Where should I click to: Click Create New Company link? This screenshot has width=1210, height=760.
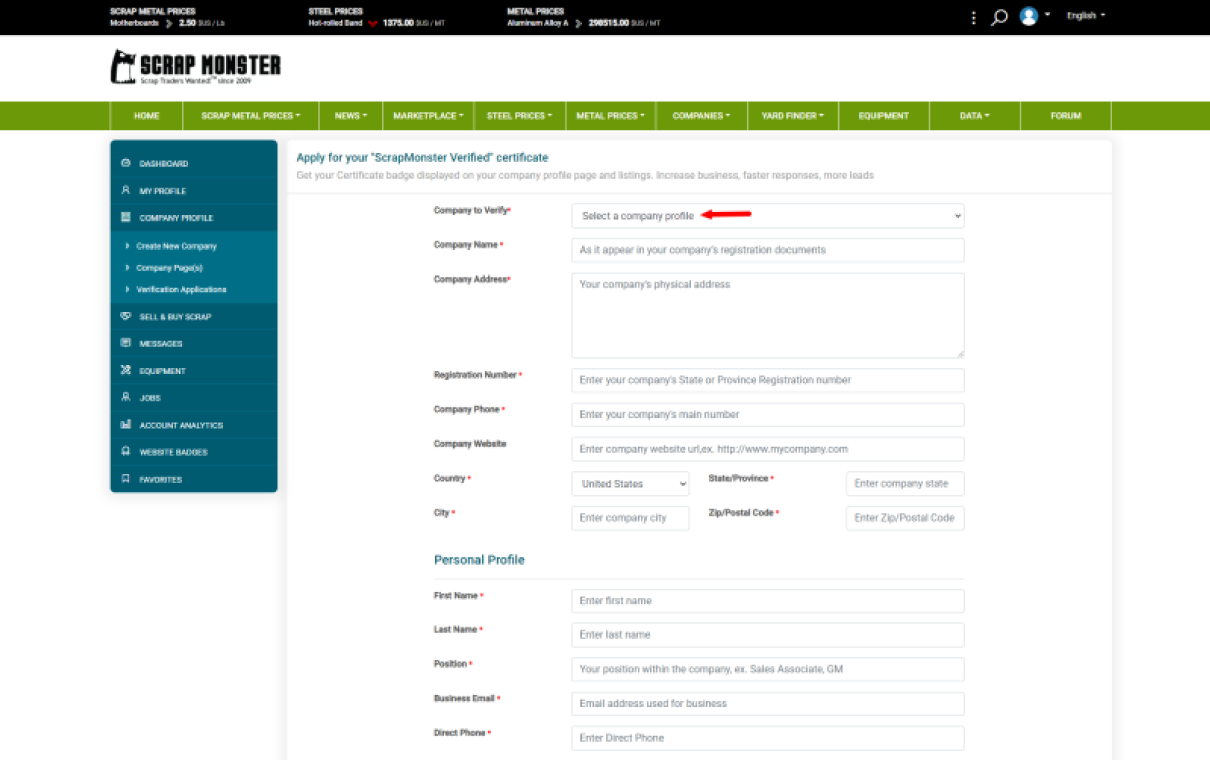176,246
